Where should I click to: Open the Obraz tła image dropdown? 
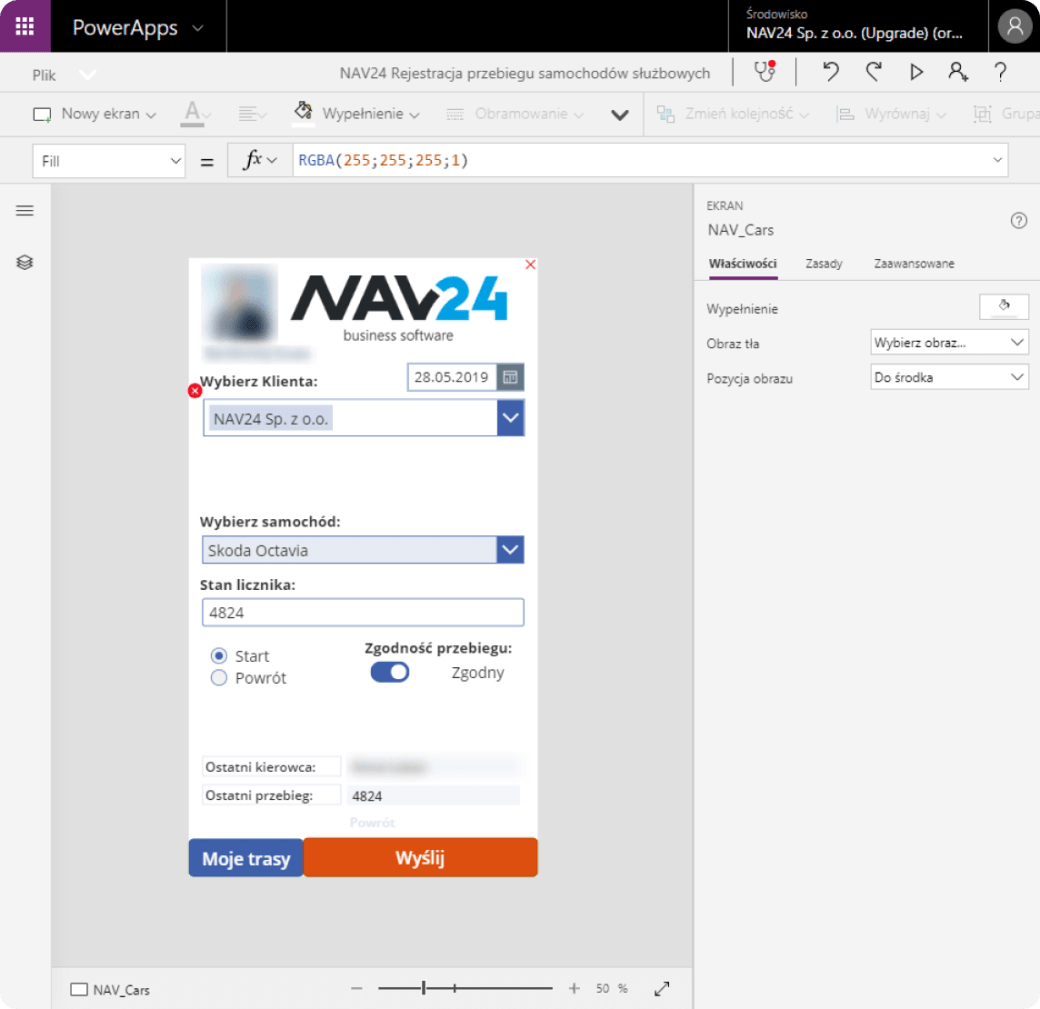point(949,343)
